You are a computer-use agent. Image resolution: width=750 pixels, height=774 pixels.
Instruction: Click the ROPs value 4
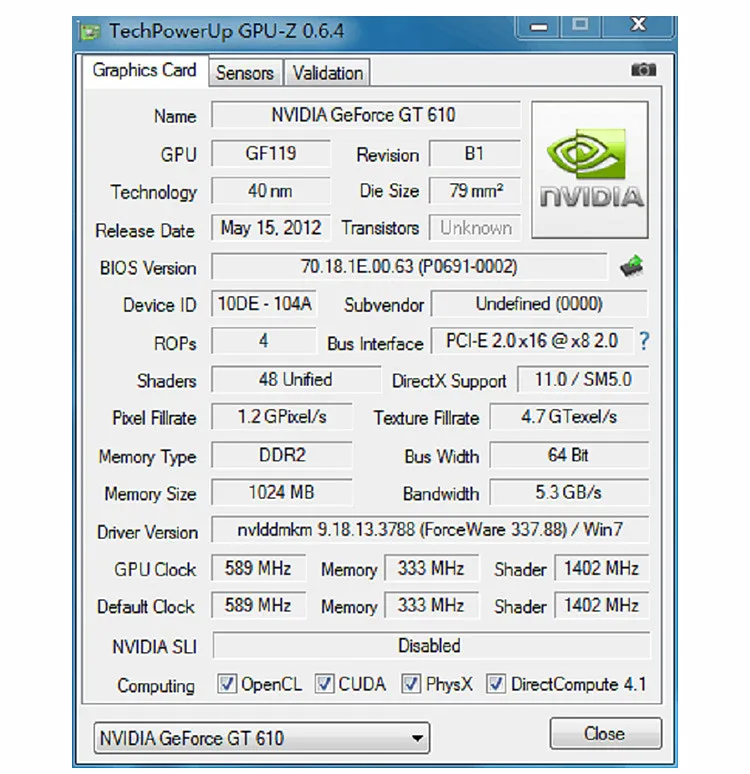click(x=264, y=341)
